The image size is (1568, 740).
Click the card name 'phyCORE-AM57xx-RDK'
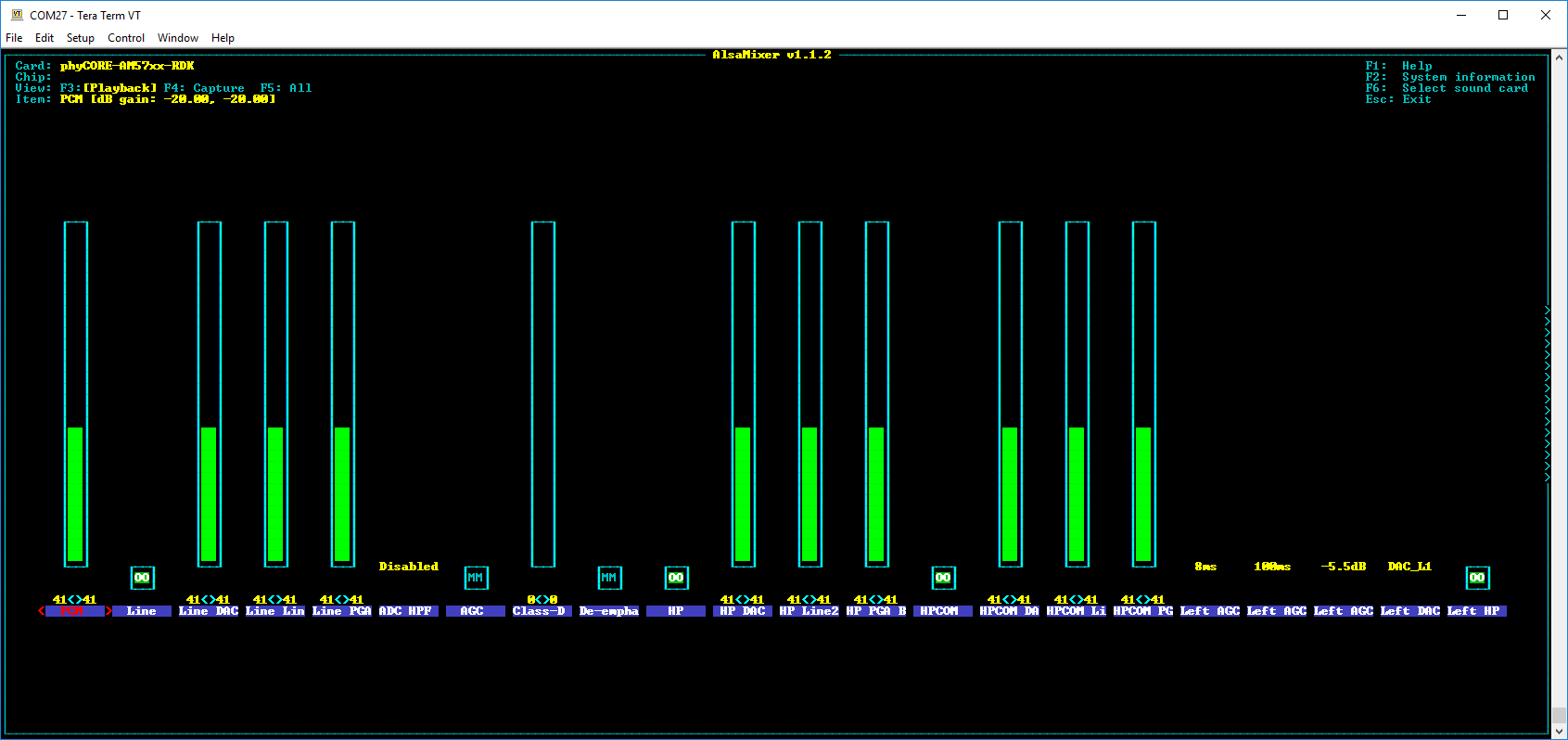[x=127, y=66]
